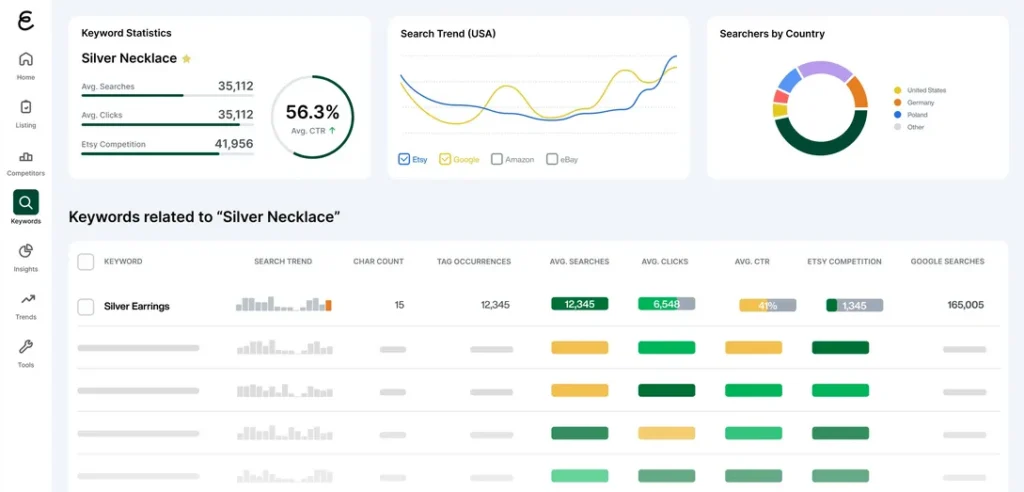The image size is (1024, 492).
Task: Open the Trends arrow icon
Action: tap(25, 299)
